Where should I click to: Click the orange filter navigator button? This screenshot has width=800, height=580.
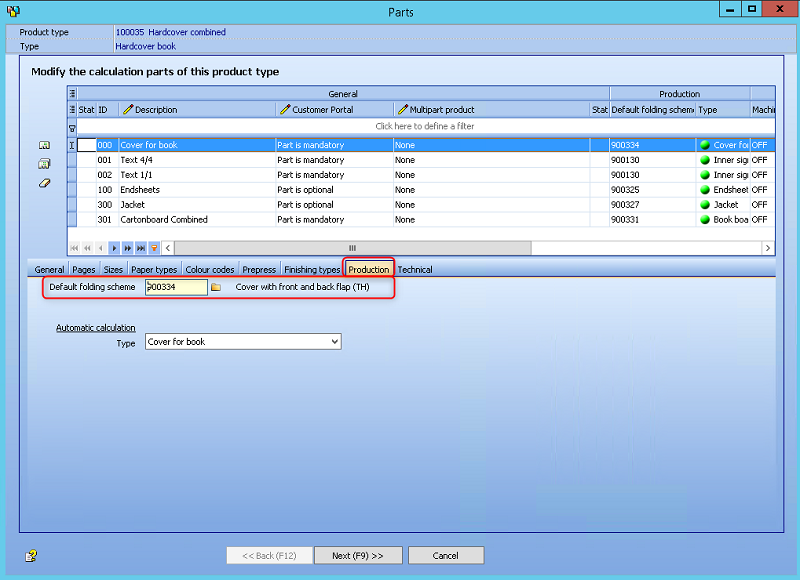154,248
